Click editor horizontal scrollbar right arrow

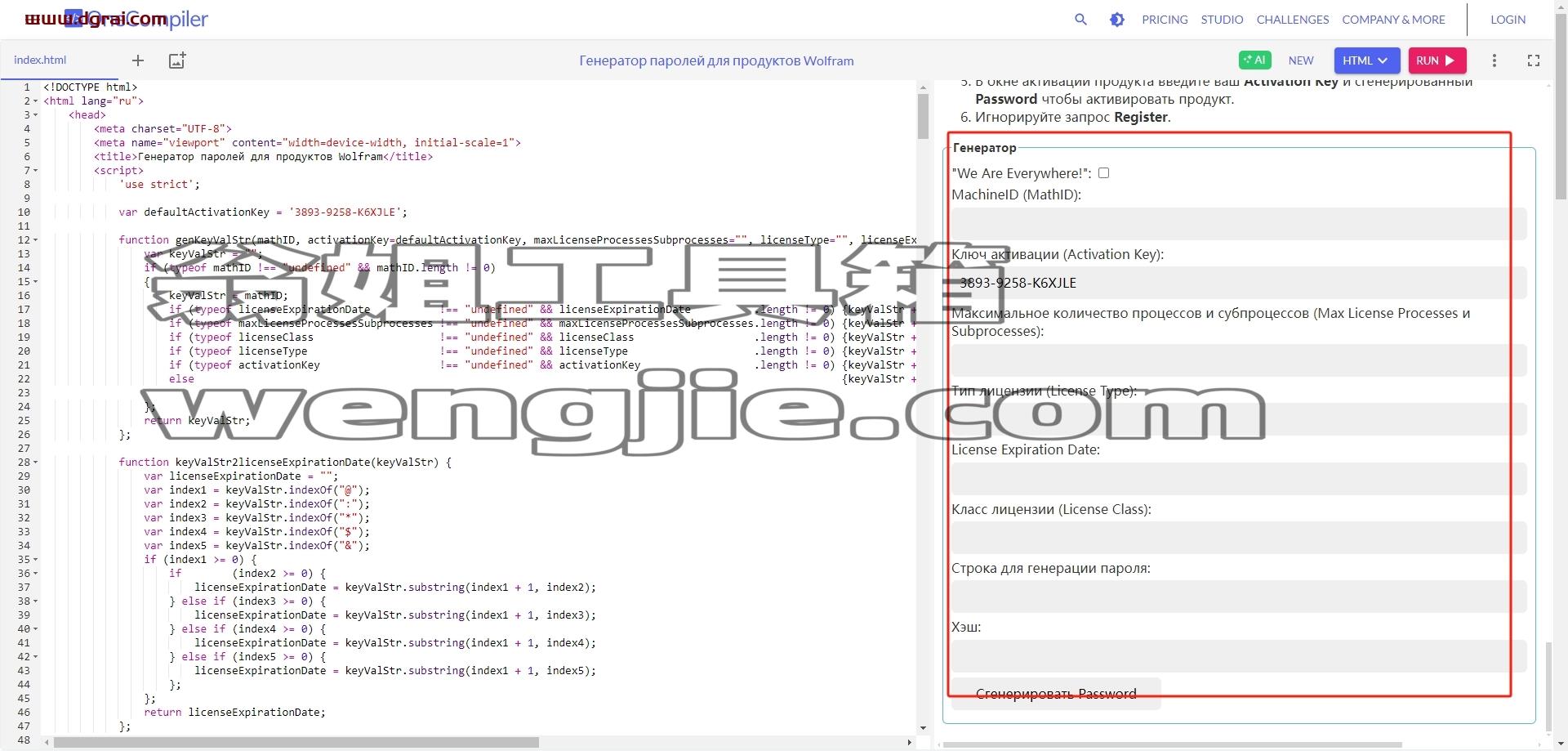coord(909,743)
